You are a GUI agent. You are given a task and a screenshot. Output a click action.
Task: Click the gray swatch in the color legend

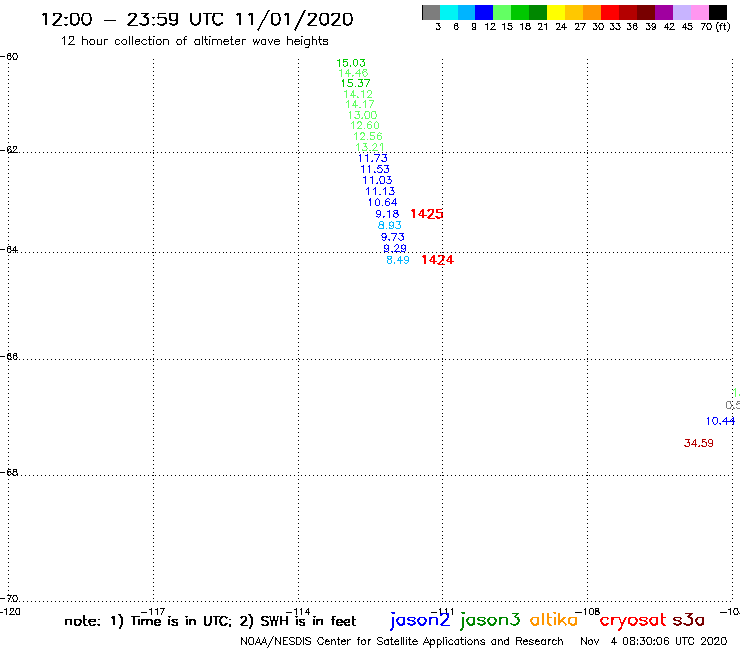431,12
